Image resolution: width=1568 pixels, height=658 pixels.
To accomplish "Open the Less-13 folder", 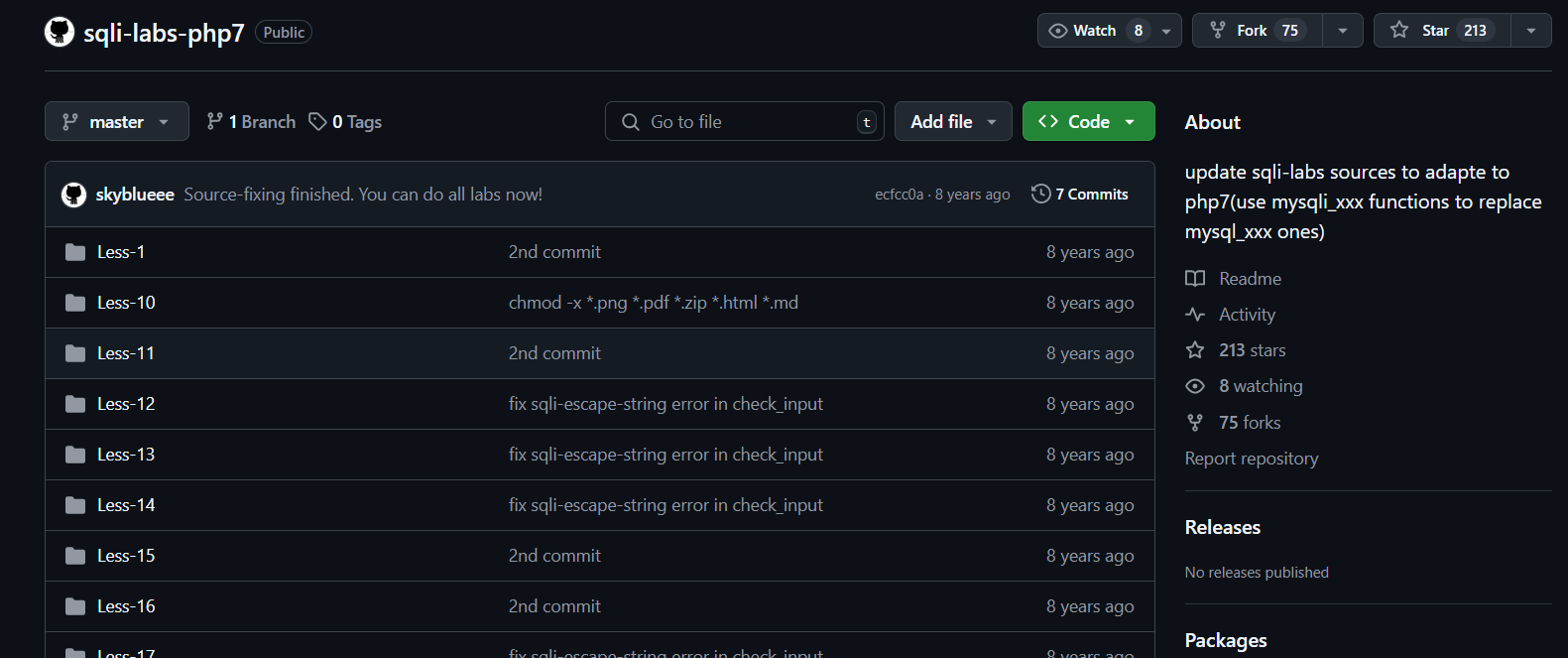I will click(126, 455).
